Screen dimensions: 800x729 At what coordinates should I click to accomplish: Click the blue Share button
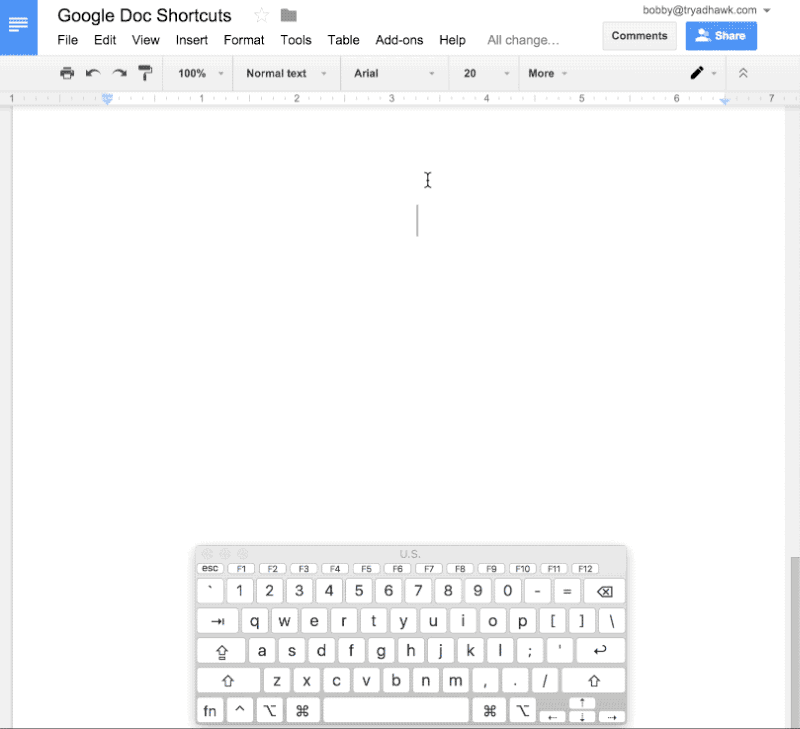[721, 36]
